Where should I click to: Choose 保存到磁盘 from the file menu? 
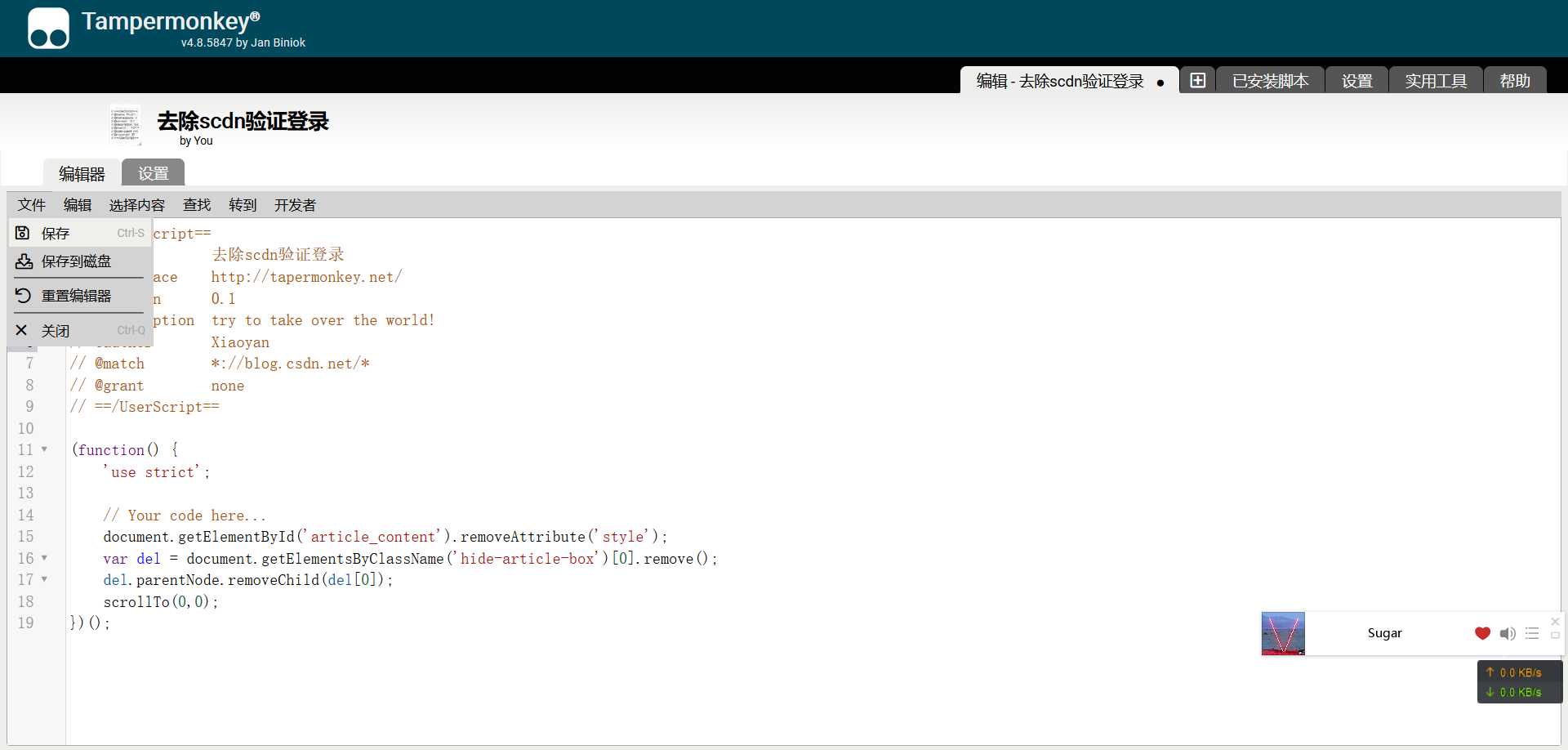tap(80, 261)
